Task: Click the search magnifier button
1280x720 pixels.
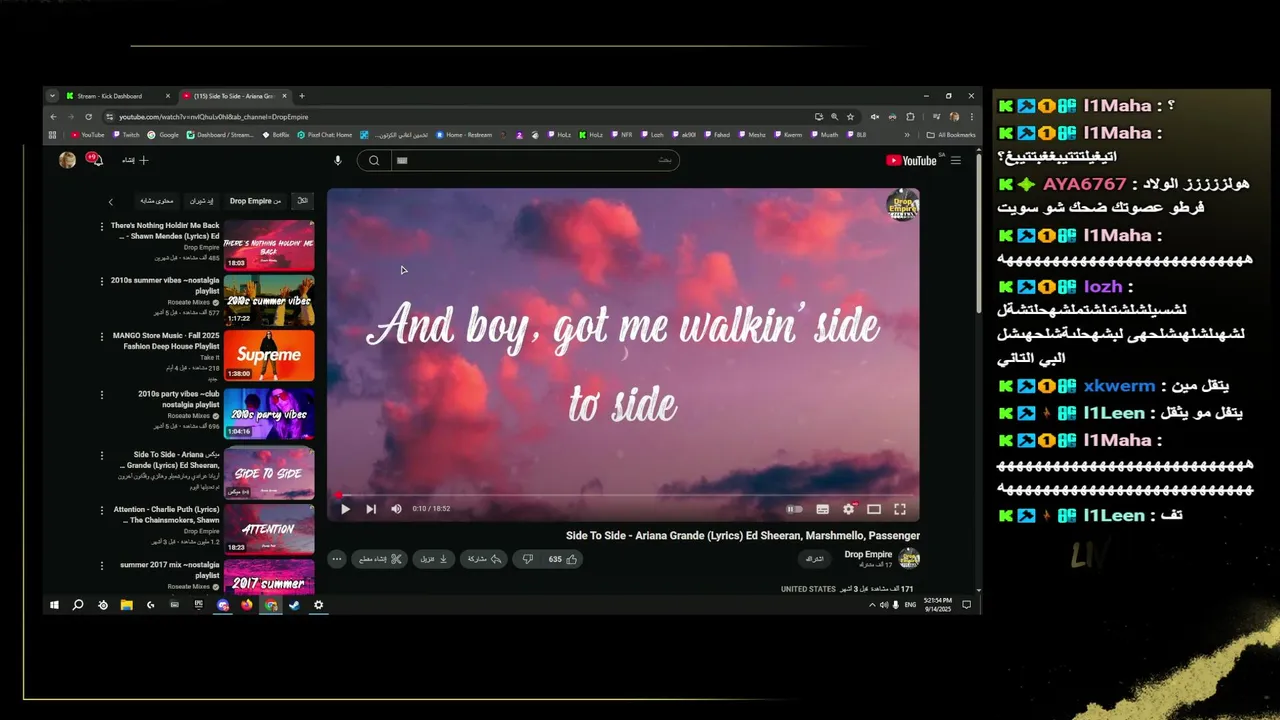Action: pos(374,160)
